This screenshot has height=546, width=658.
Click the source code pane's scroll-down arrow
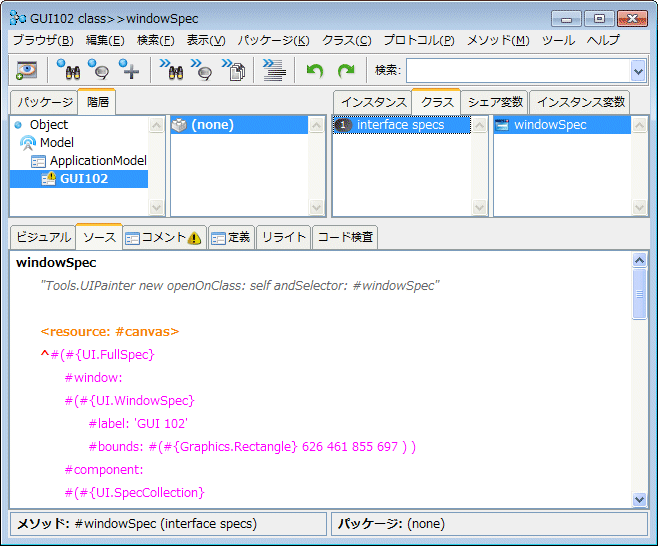point(640,499)
